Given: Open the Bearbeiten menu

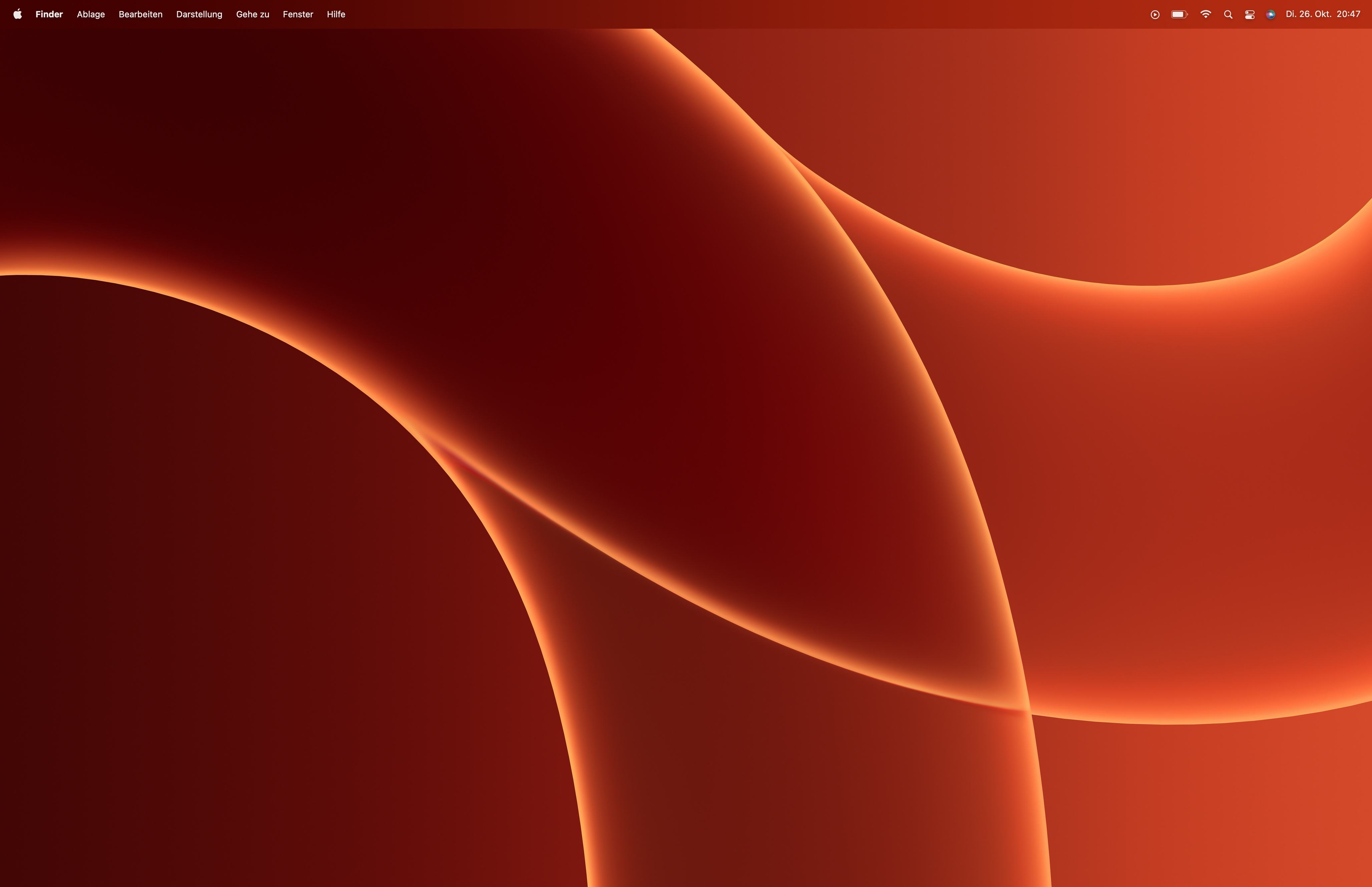Looking at the screenshot, I should pos(140,14).
